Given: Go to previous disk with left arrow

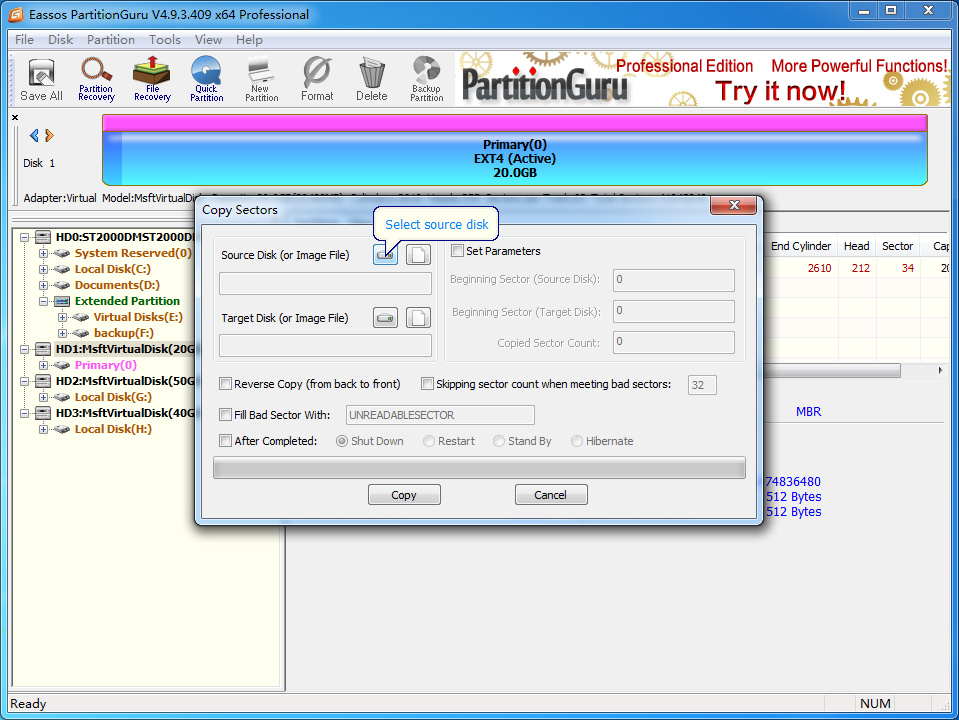Looking at the screenshot, I should [x=34, y=135].
